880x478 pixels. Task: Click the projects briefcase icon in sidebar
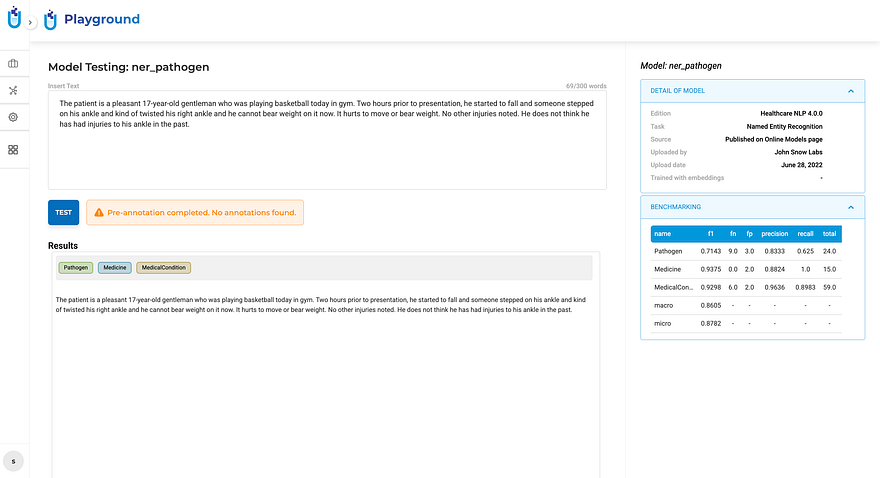[x=13, y=64]
